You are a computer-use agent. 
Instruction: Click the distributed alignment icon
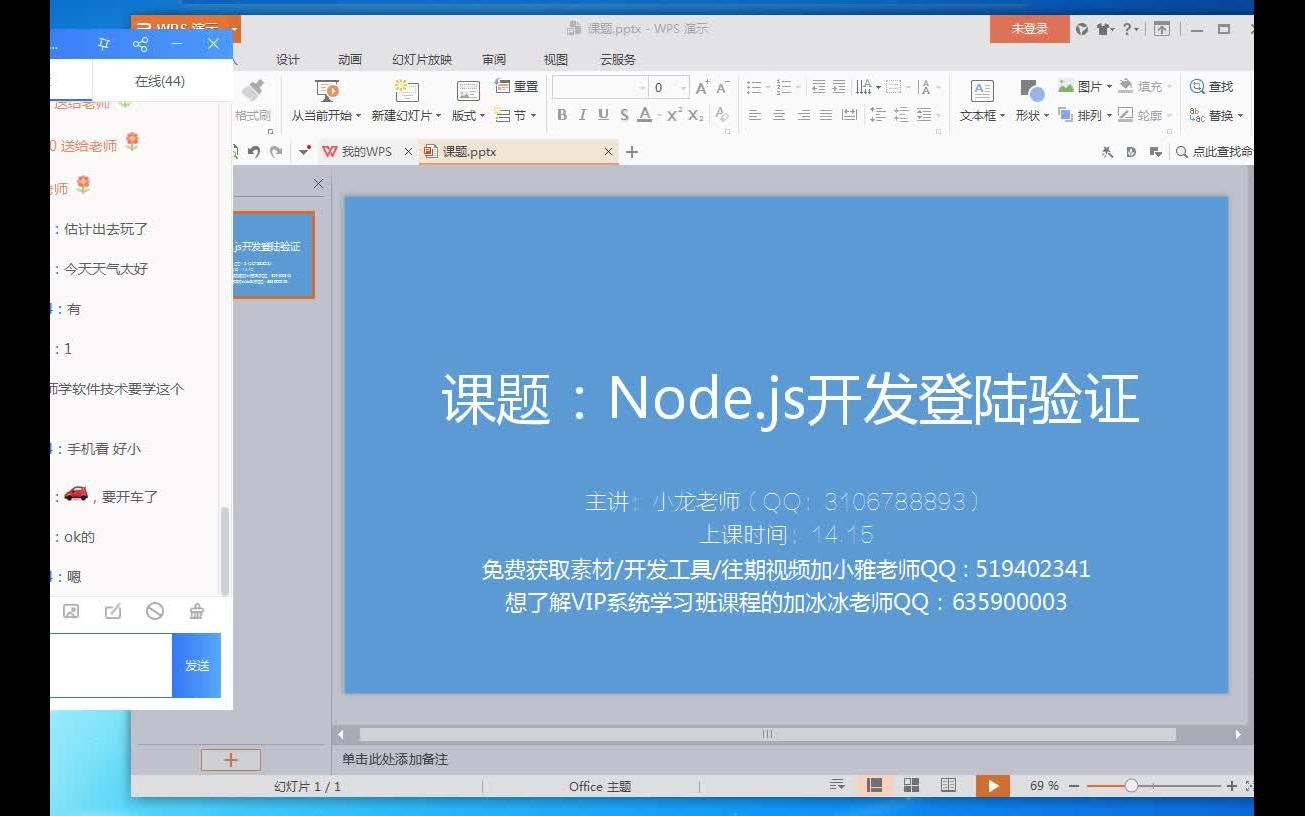(849, 115)
